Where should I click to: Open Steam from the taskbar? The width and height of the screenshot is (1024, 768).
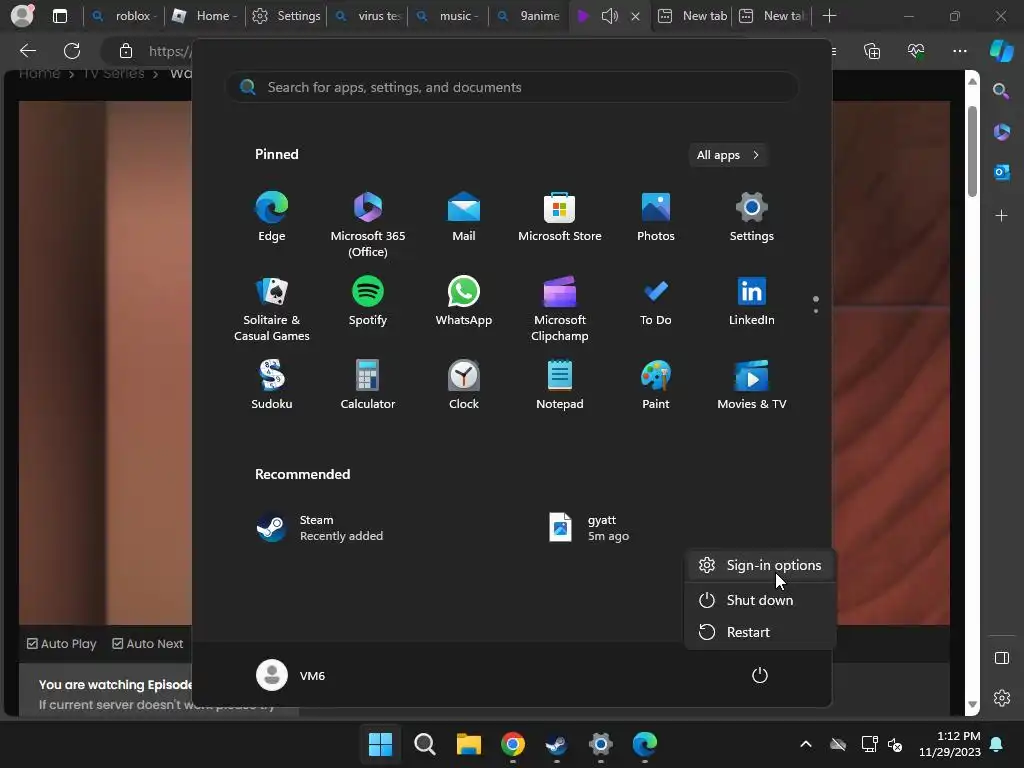[556, 744]
